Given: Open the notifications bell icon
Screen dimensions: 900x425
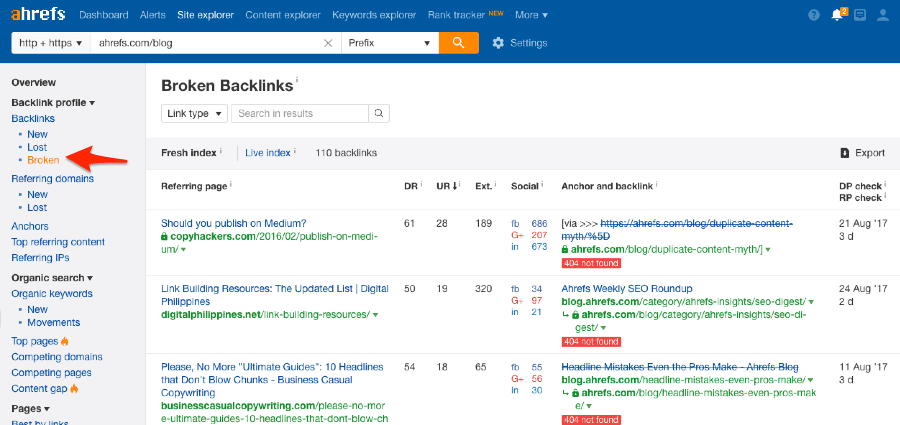Looking at the screenshot, I should click(837, 15).
